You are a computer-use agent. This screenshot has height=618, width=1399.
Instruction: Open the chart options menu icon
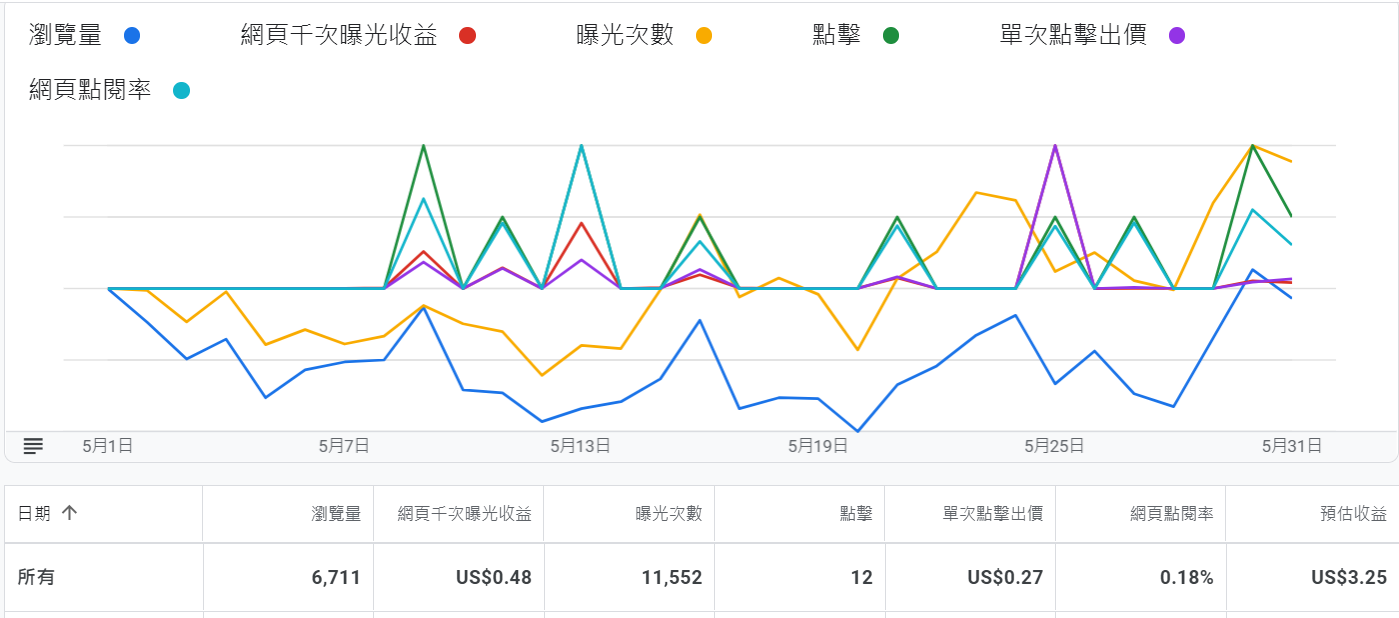coord(33,446)
